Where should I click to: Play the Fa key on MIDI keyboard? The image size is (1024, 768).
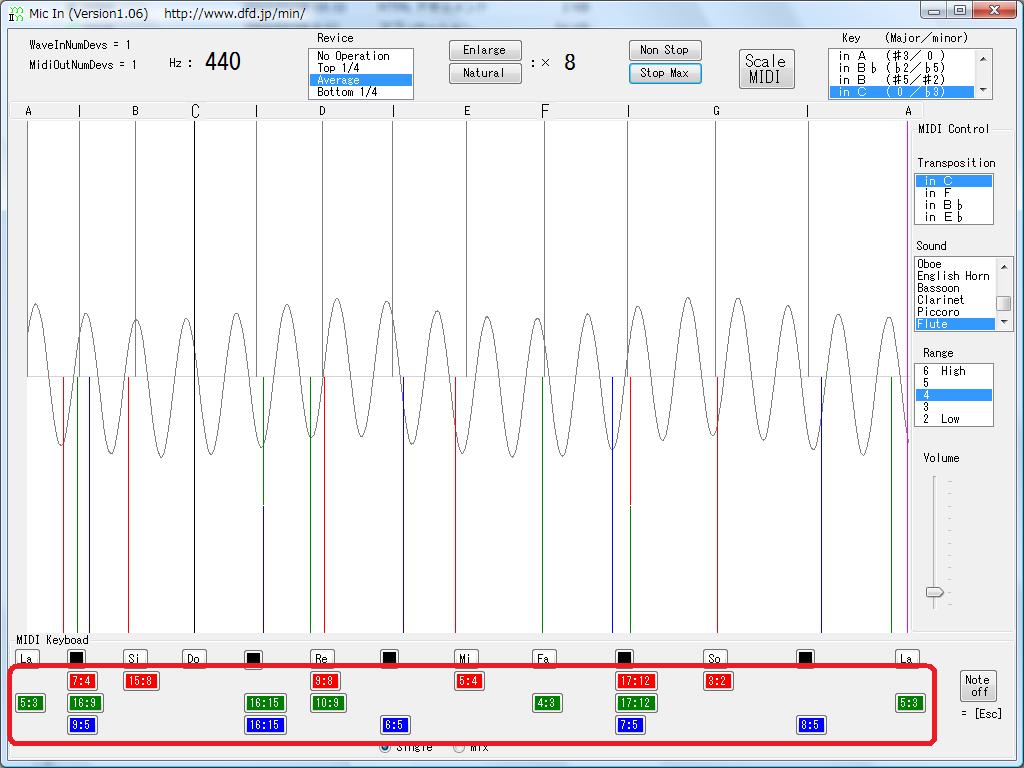(543, 658)
